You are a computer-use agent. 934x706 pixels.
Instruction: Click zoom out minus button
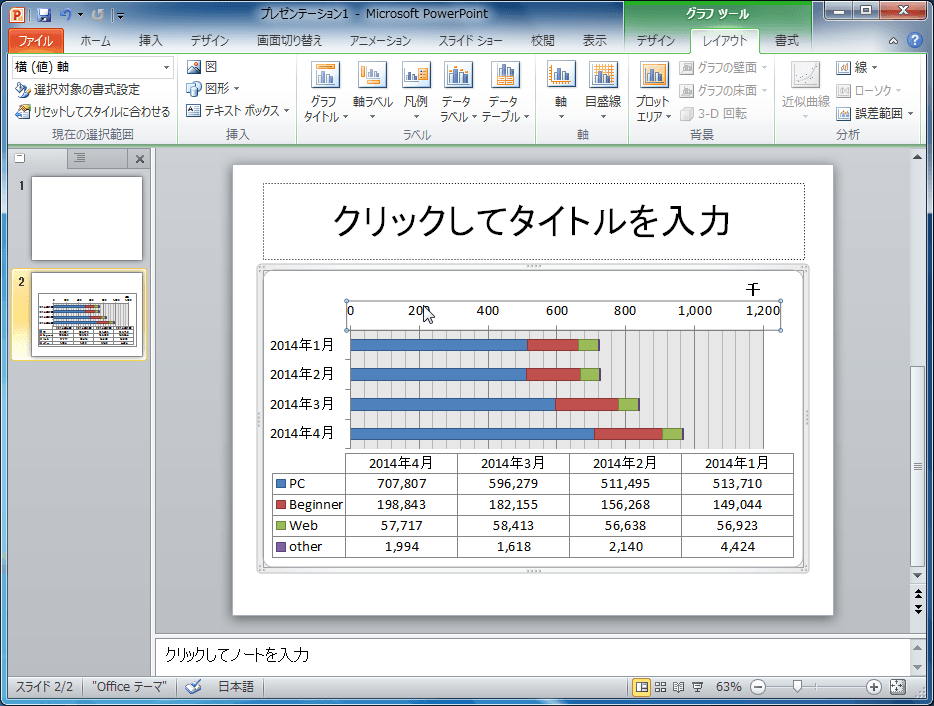pyautogui.click(x=758, y=687)
